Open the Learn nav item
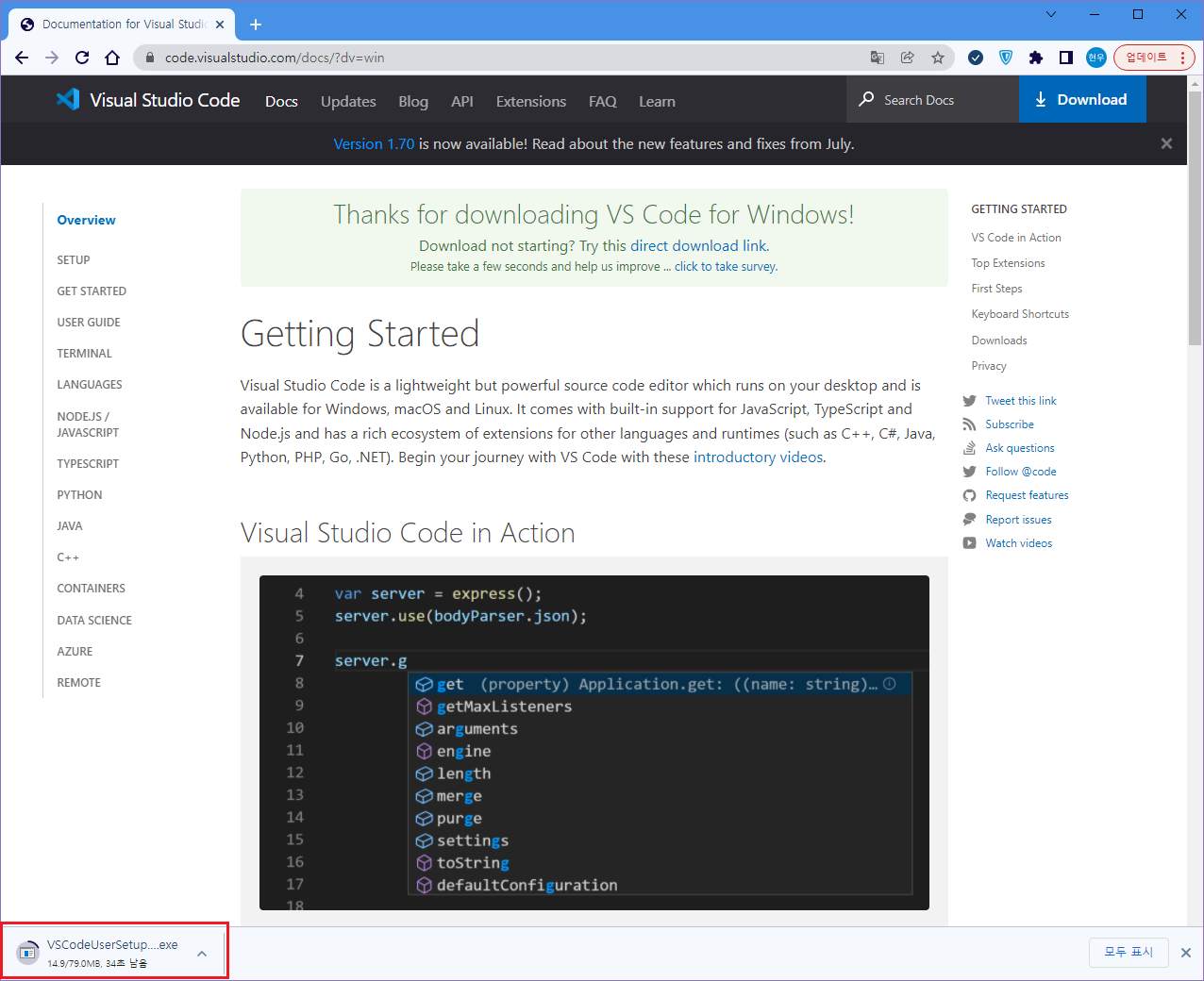1204x981 pixels. point(657,101)
